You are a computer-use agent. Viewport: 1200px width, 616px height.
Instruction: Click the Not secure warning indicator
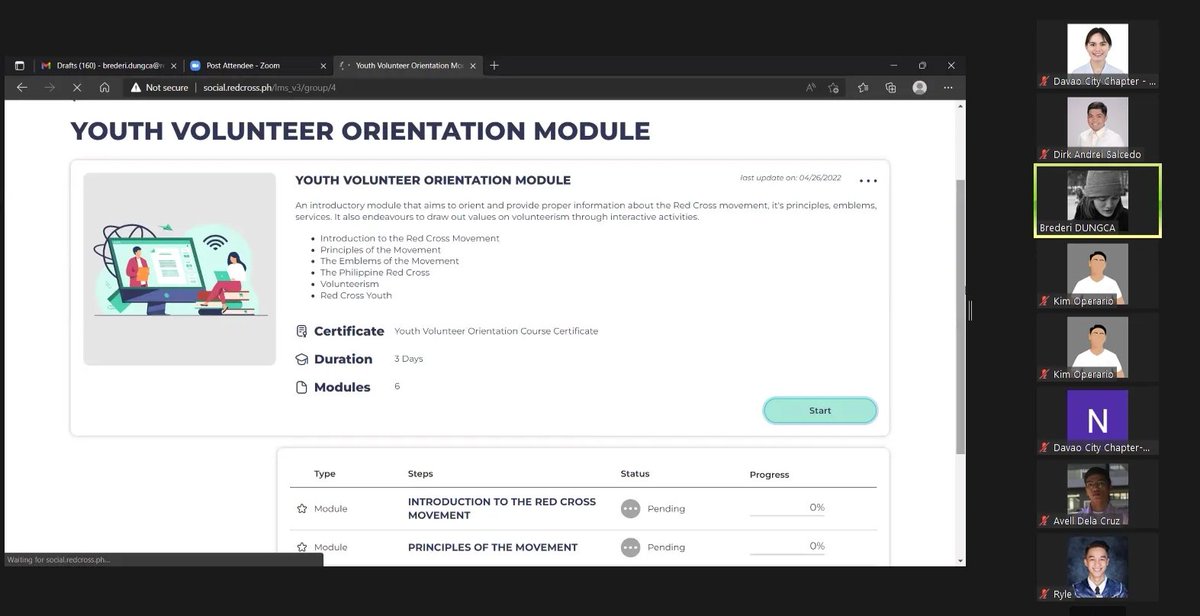(159, 88)
